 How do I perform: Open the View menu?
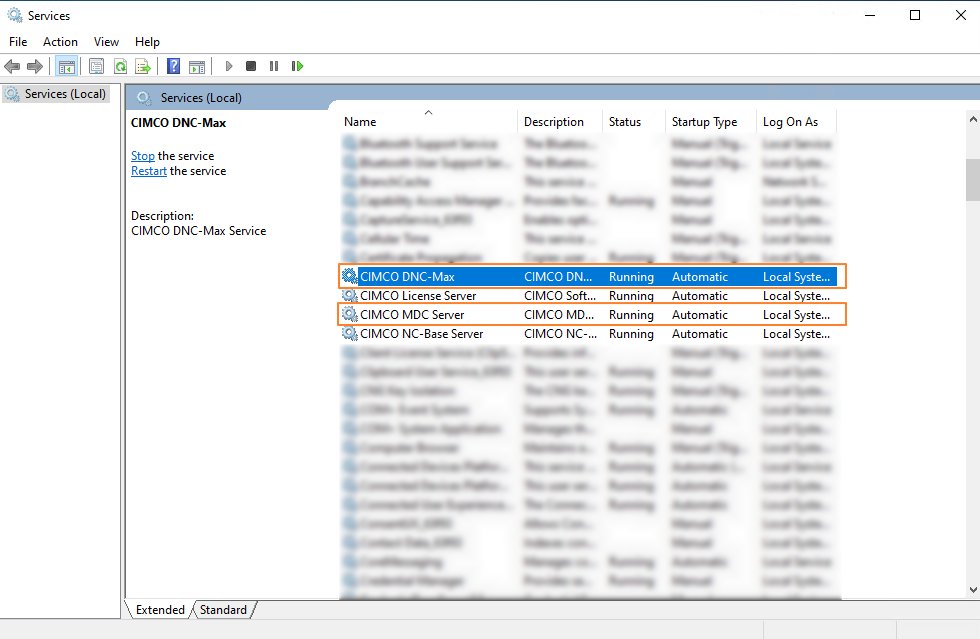106,42
